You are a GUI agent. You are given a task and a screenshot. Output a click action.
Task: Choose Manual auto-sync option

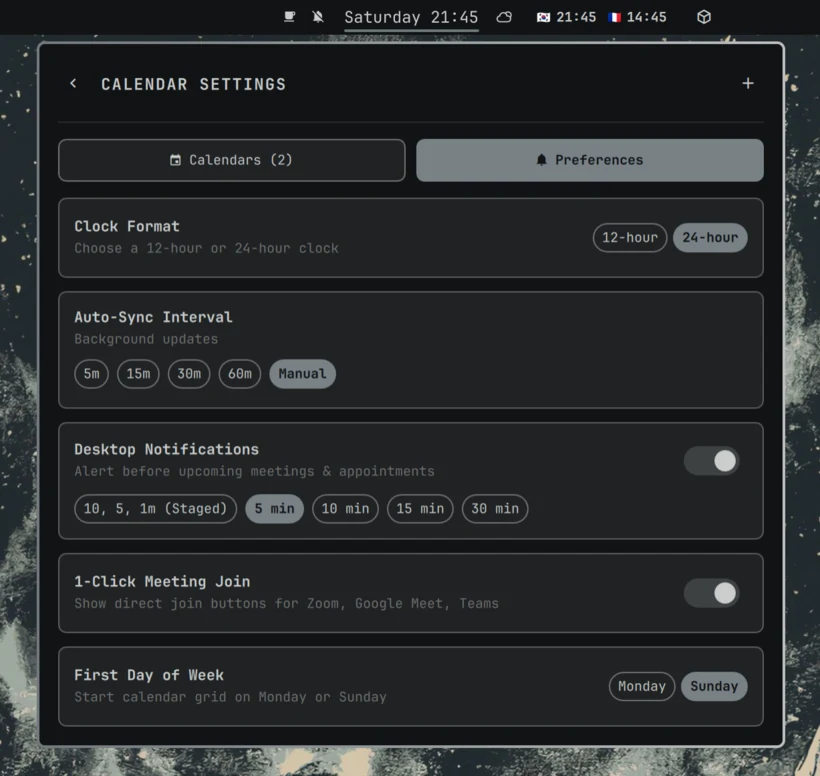[x=302, y=374]
